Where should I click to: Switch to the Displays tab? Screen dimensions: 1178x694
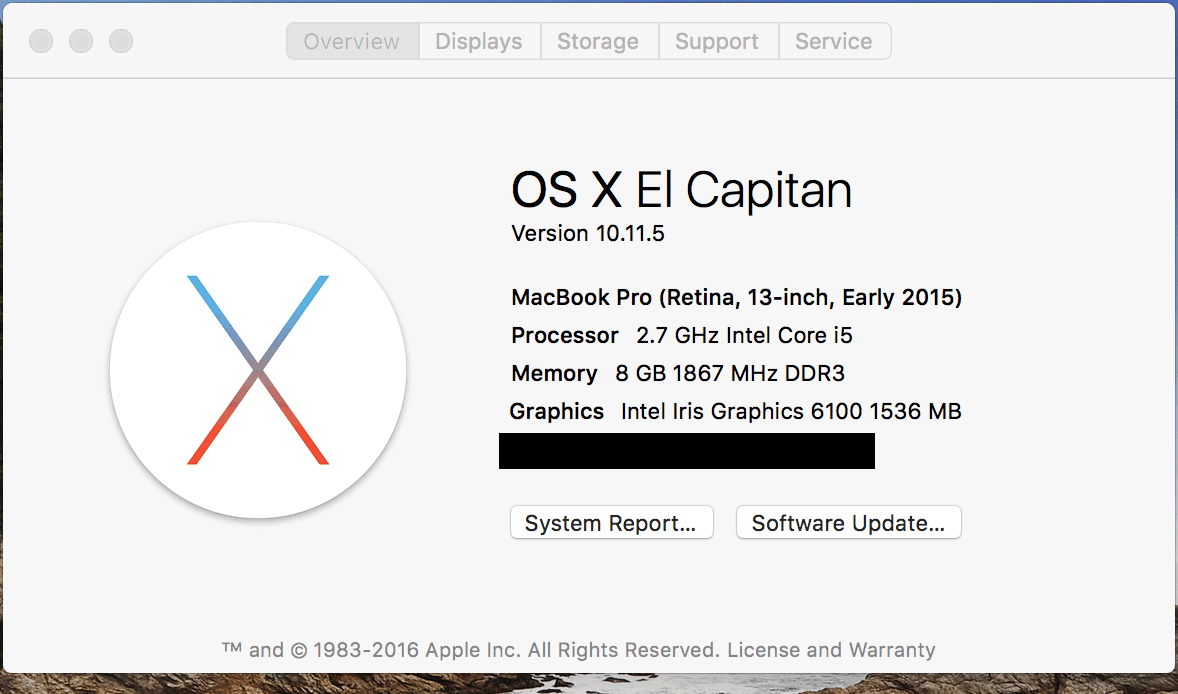[479, 42]
